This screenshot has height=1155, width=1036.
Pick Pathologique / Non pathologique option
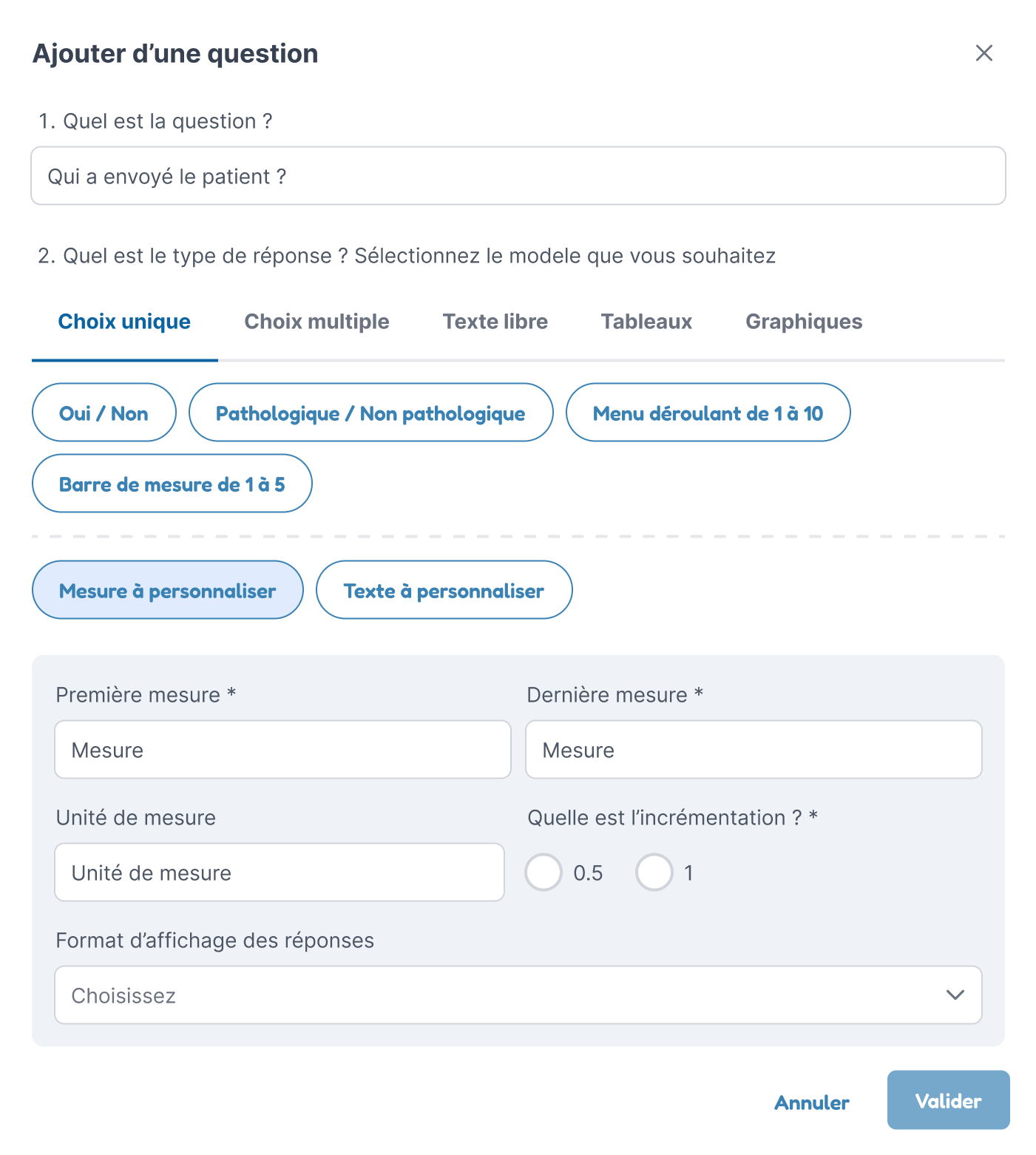pyautogui.click(x=370, y=413)
